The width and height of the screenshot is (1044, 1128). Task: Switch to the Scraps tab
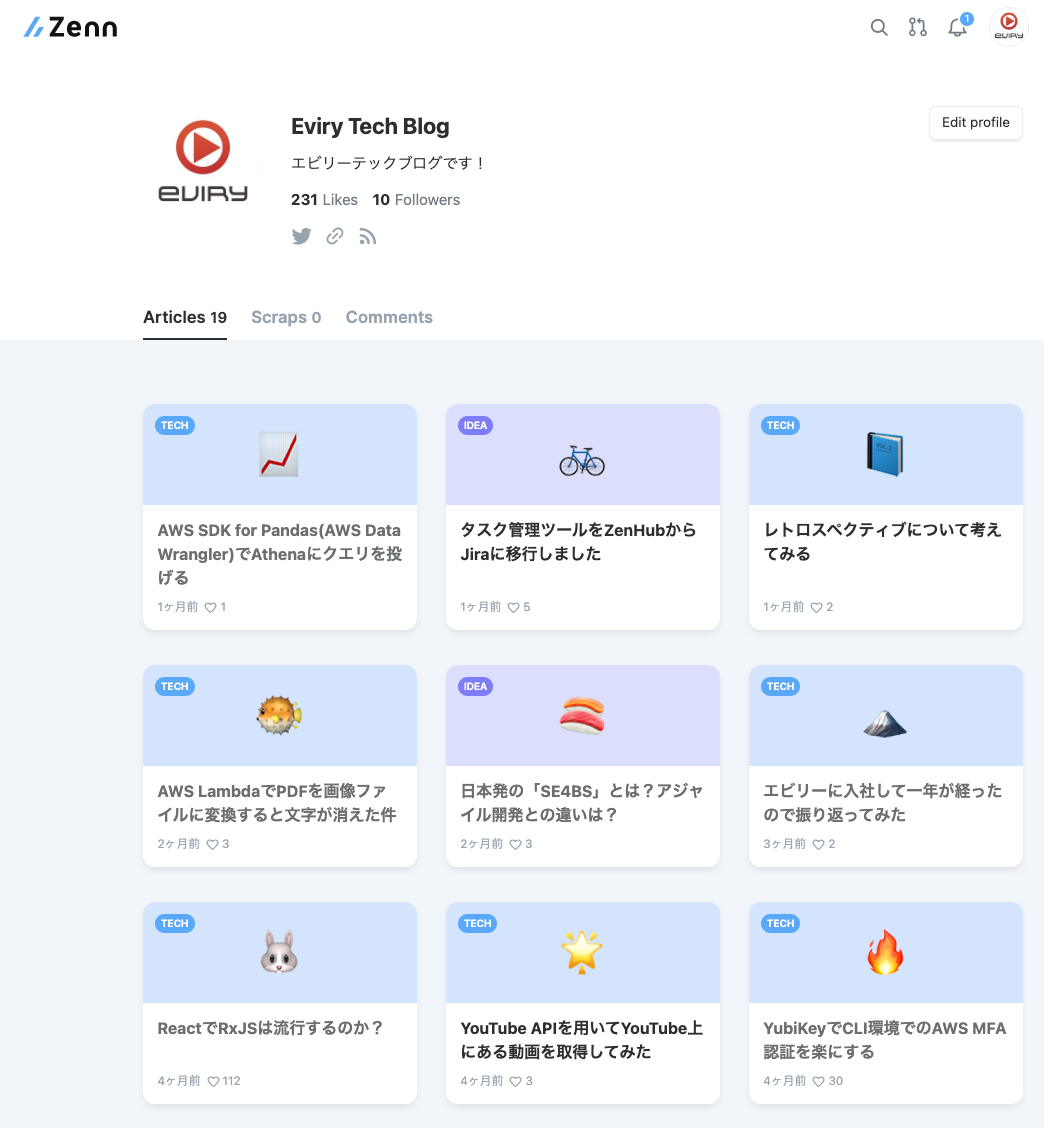tap(286, 317)
